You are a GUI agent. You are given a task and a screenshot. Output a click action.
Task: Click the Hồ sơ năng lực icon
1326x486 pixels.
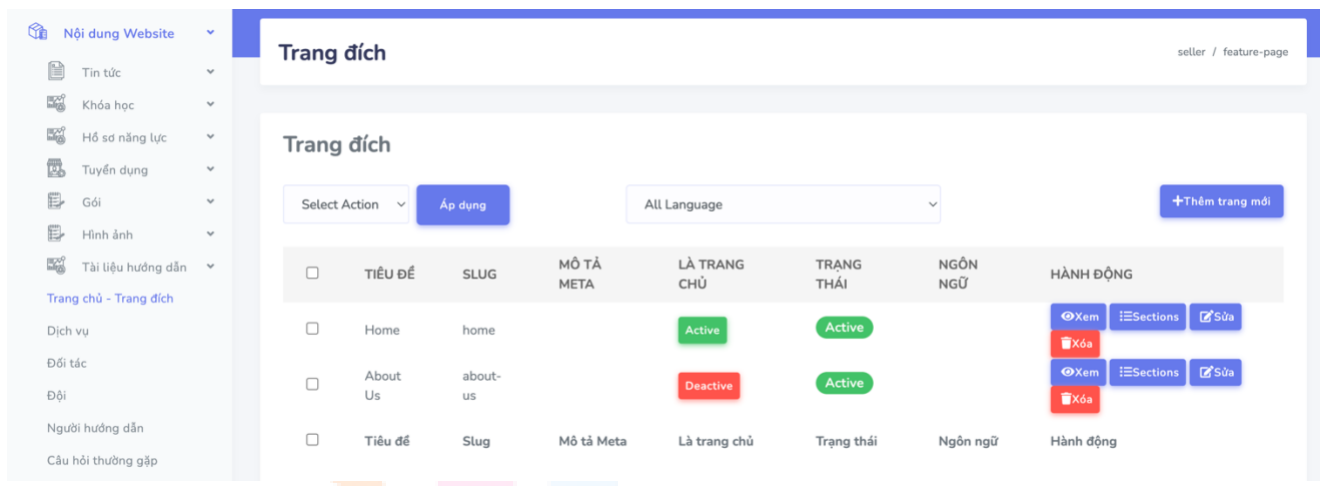tap(57, 136)
